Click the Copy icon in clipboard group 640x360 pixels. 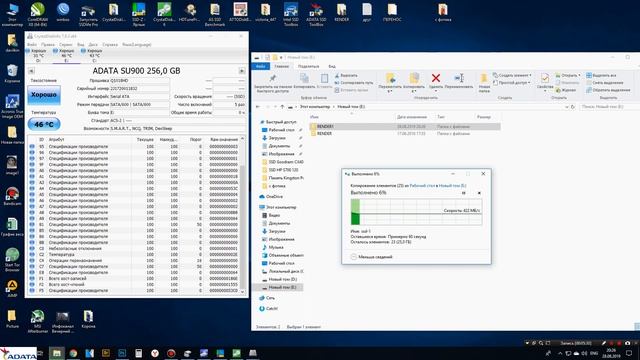click(x=304, y=78)
